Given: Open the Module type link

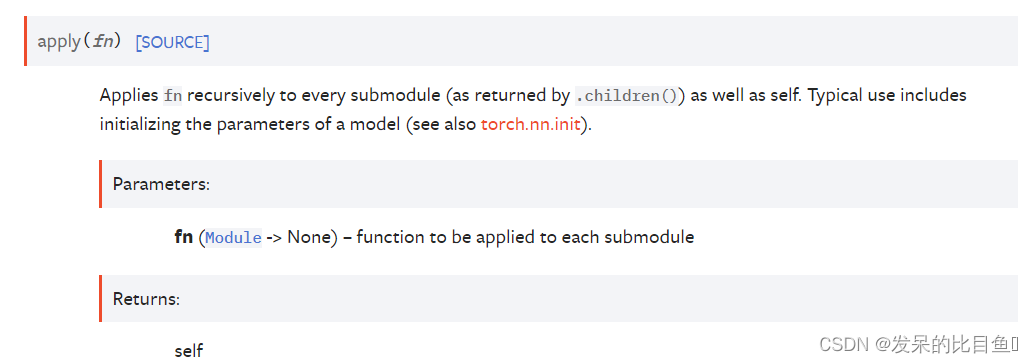Looking at the screenshot, I should [x=233, y=237].
